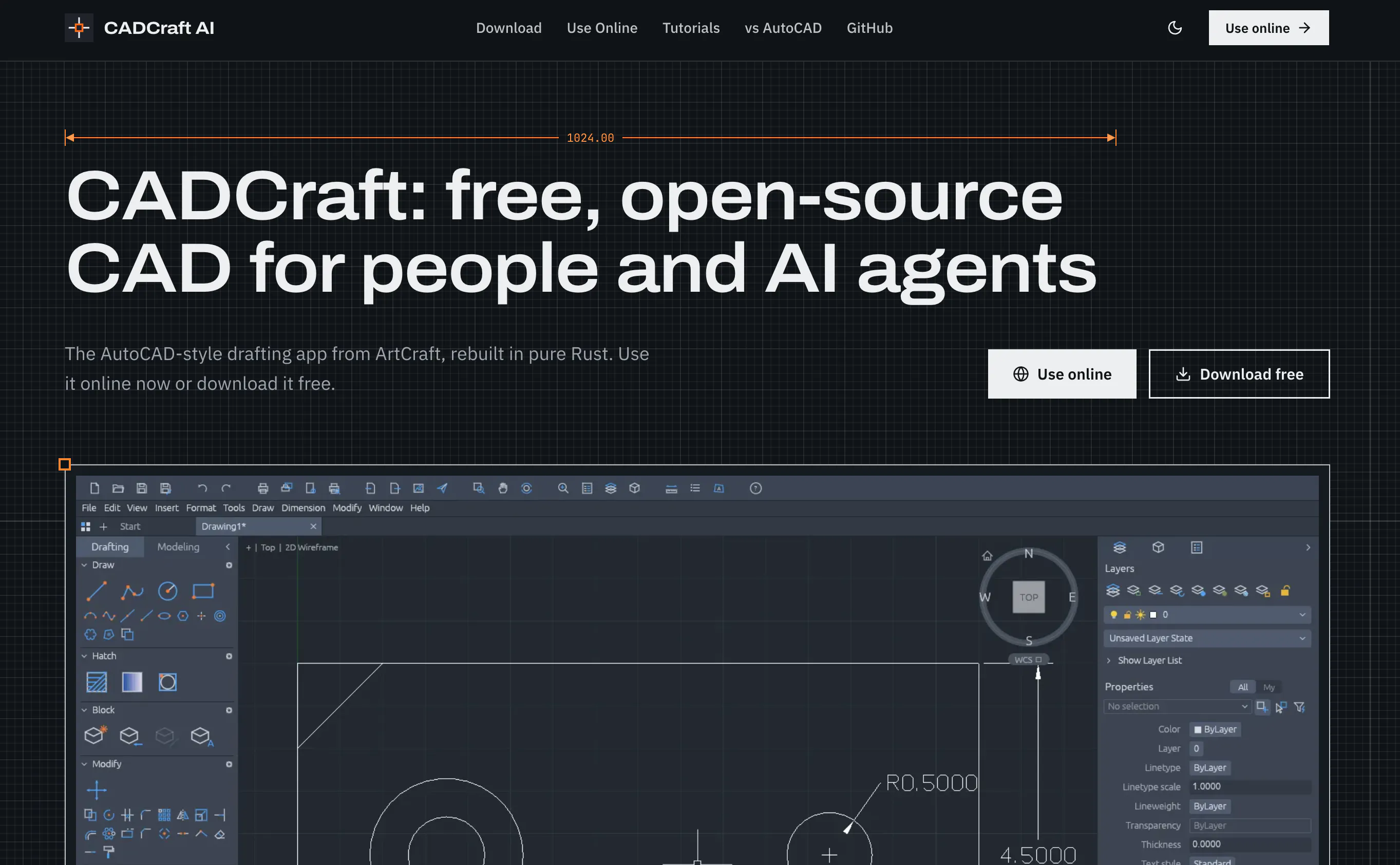Click the Zoom magnifier icon in the toolbar
Screen dimensions: 1400x865
[x=563, y=488]
